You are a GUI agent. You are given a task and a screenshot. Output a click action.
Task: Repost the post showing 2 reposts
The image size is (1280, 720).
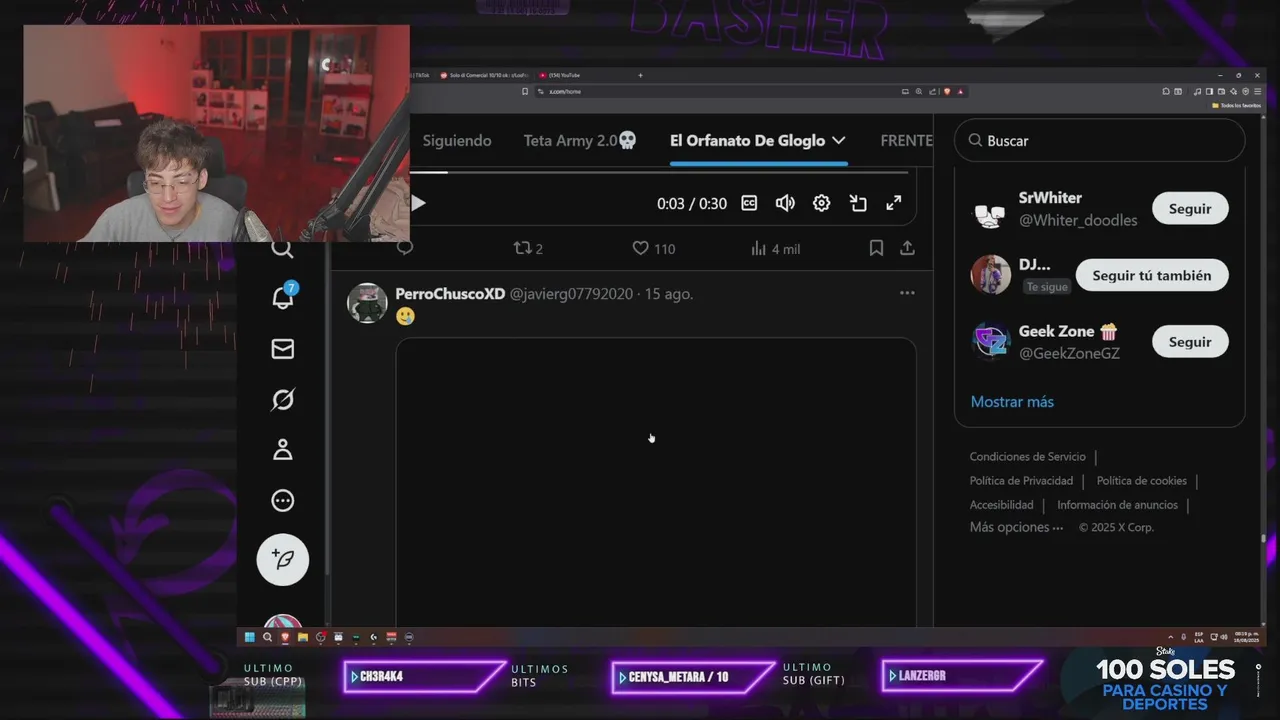pyautogui.click(x=528, y=248)
